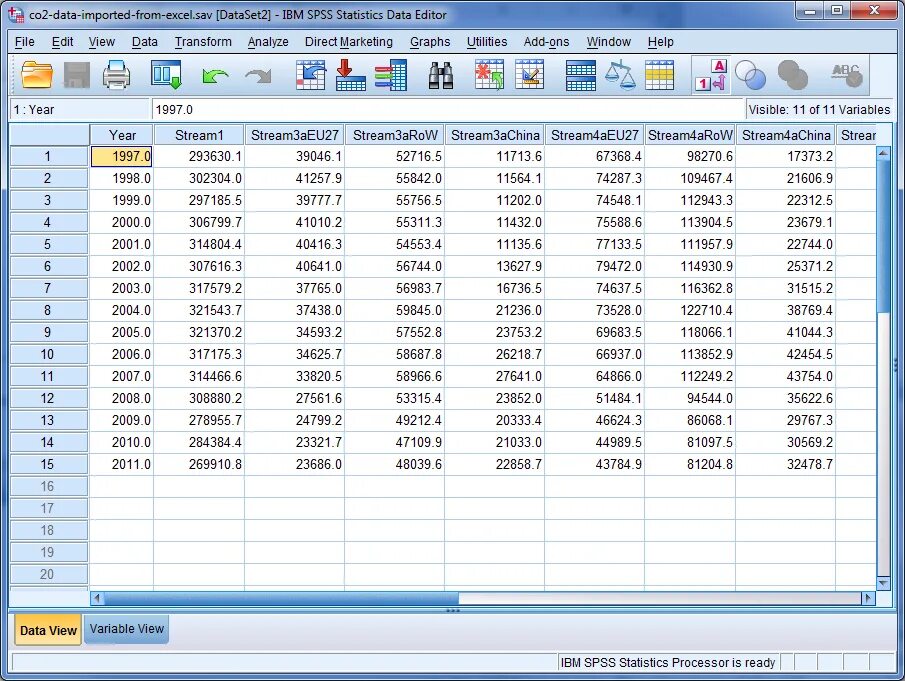Select Stream4aChina cell 32478.7
Image resolution: width=905 pixels, height=681 pixels.
[786, 465]
